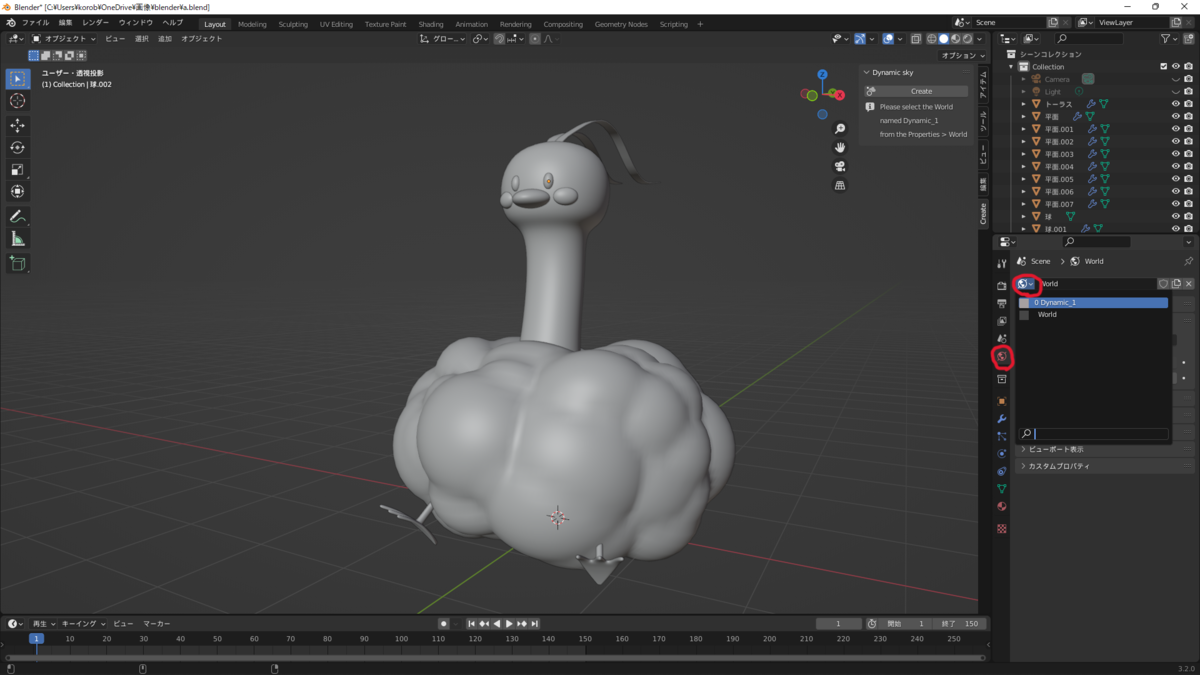This screenshot has height=675, width=1200.
Task: Open the ファイル menu
Action: (35, 23)
